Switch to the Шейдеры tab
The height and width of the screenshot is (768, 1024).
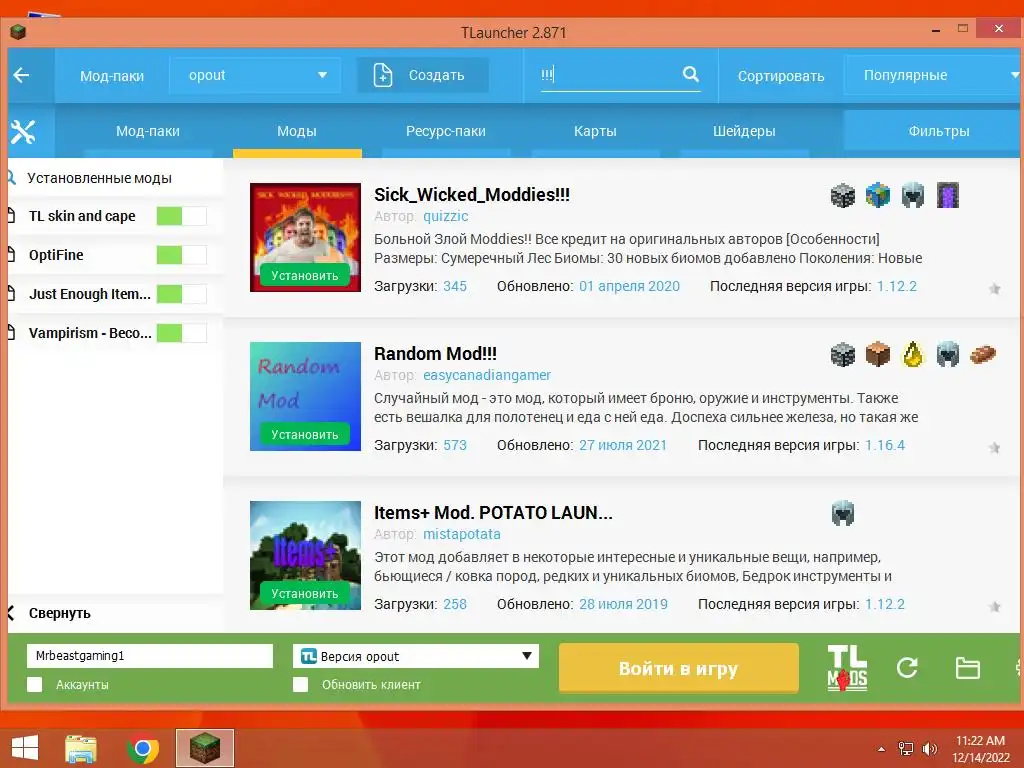point(744,131)
